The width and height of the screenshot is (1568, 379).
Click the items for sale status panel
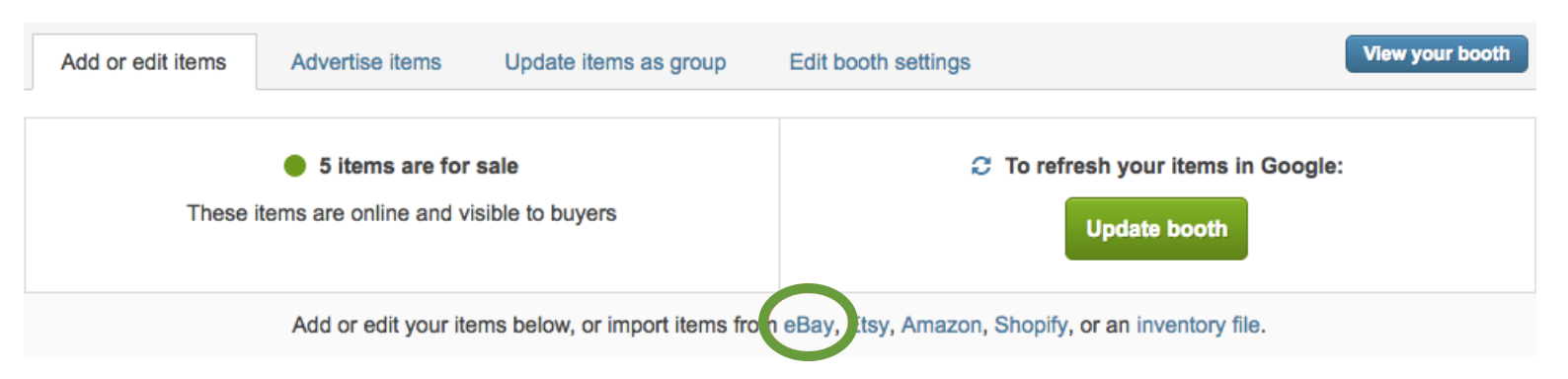click(402, 205)
